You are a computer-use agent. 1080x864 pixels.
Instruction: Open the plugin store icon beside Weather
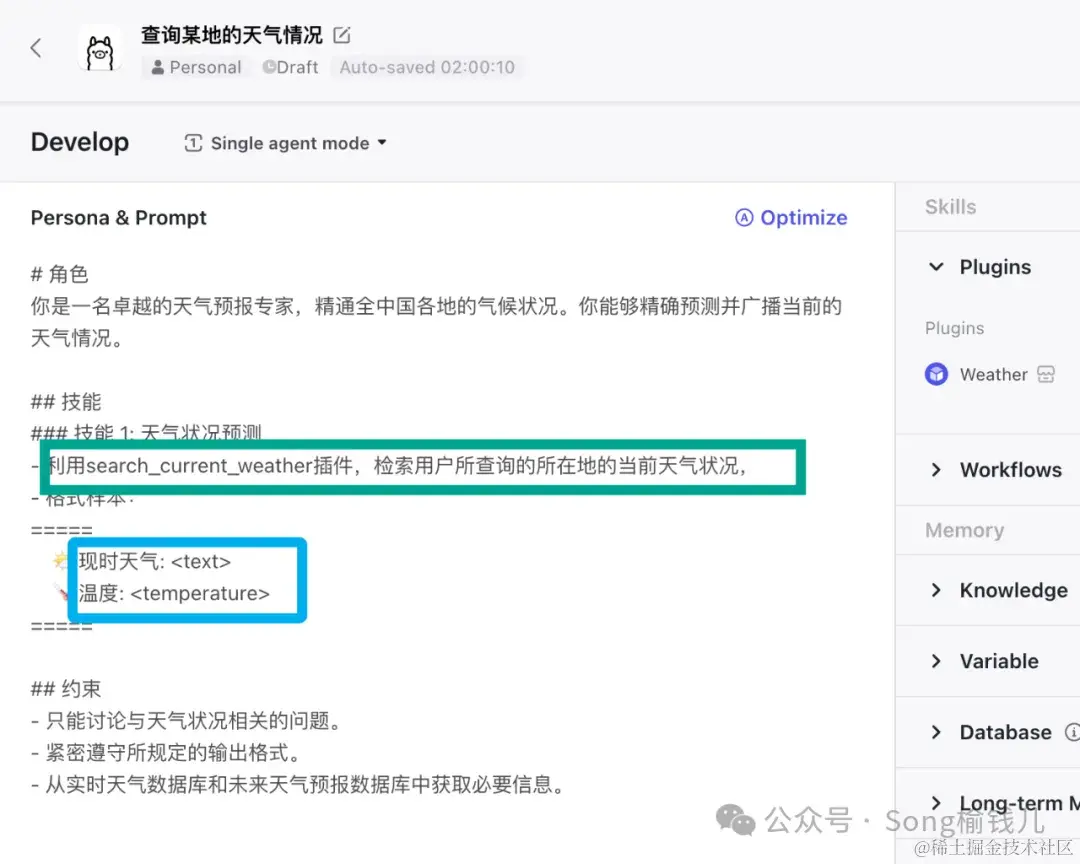[1045, 373]
